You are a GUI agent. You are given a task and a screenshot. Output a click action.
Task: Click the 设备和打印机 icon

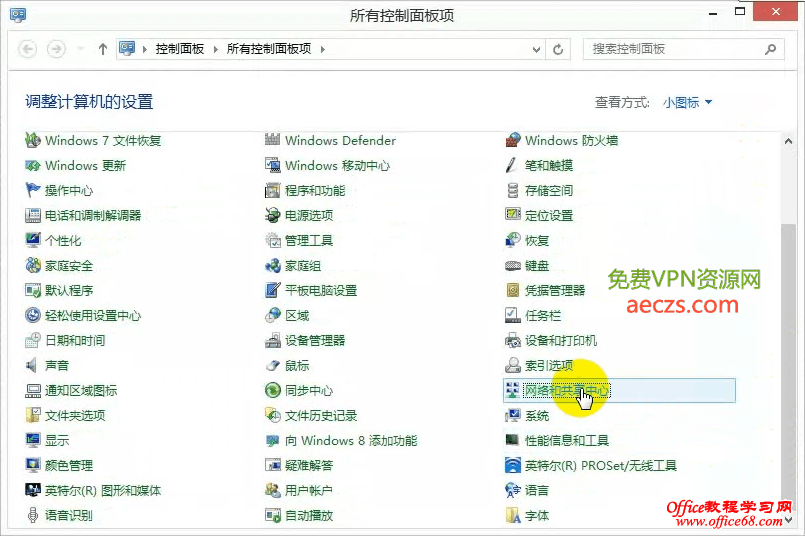[513, 340]
